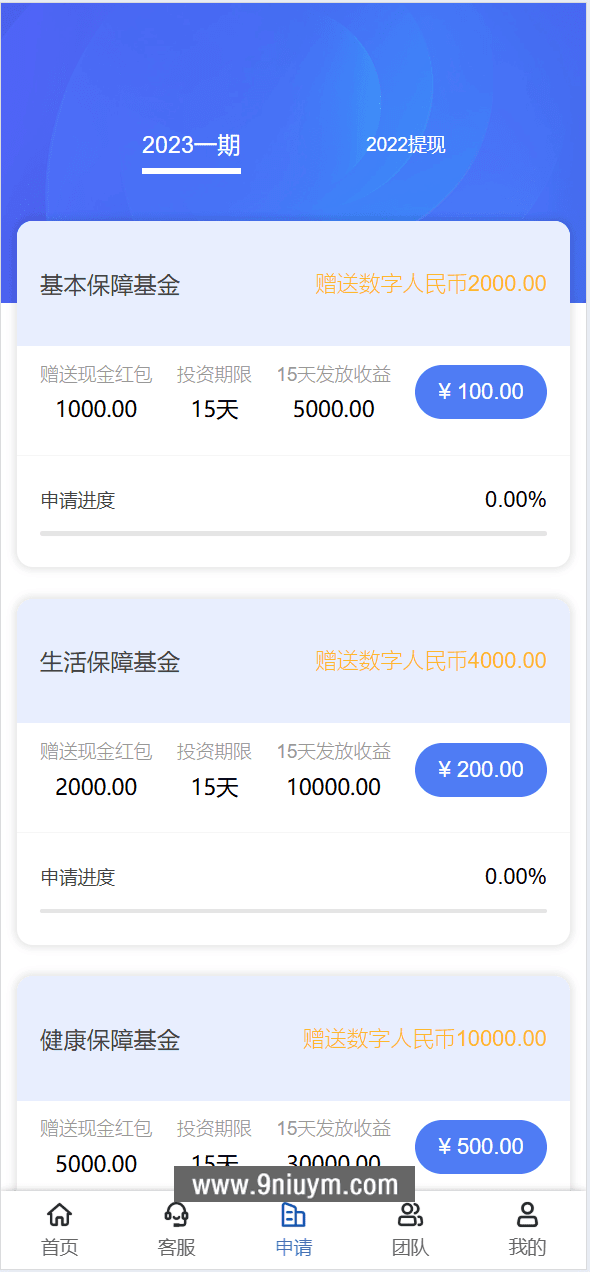Image resolution: width=590 pixels, height=1272 pixels.
Task: Click 赠送数字人民币4000.00 text link
Action: click(429, 661)
